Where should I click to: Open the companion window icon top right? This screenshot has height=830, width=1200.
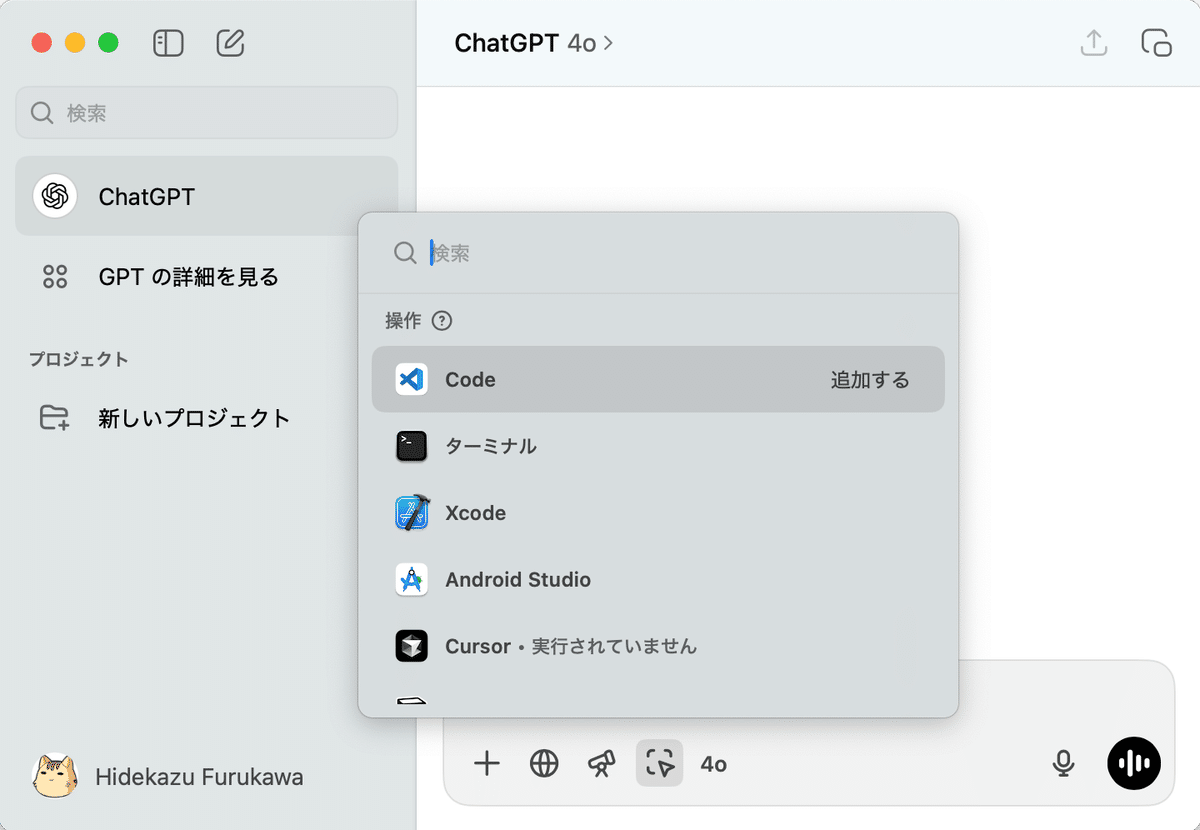(x=1155, y=43)
